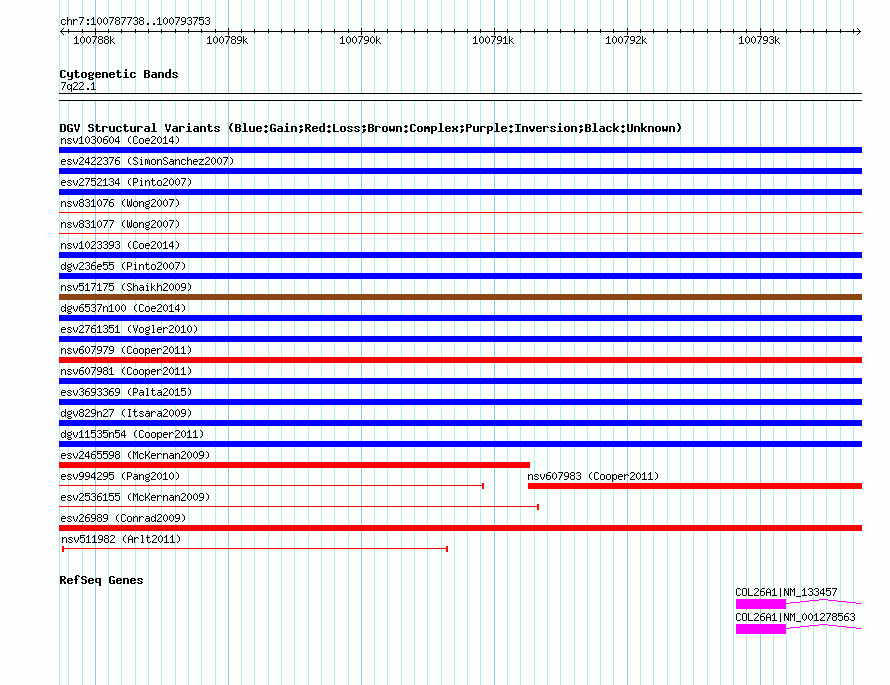Open gene COL26A1|NM_001278563 label

coord(795,617)
